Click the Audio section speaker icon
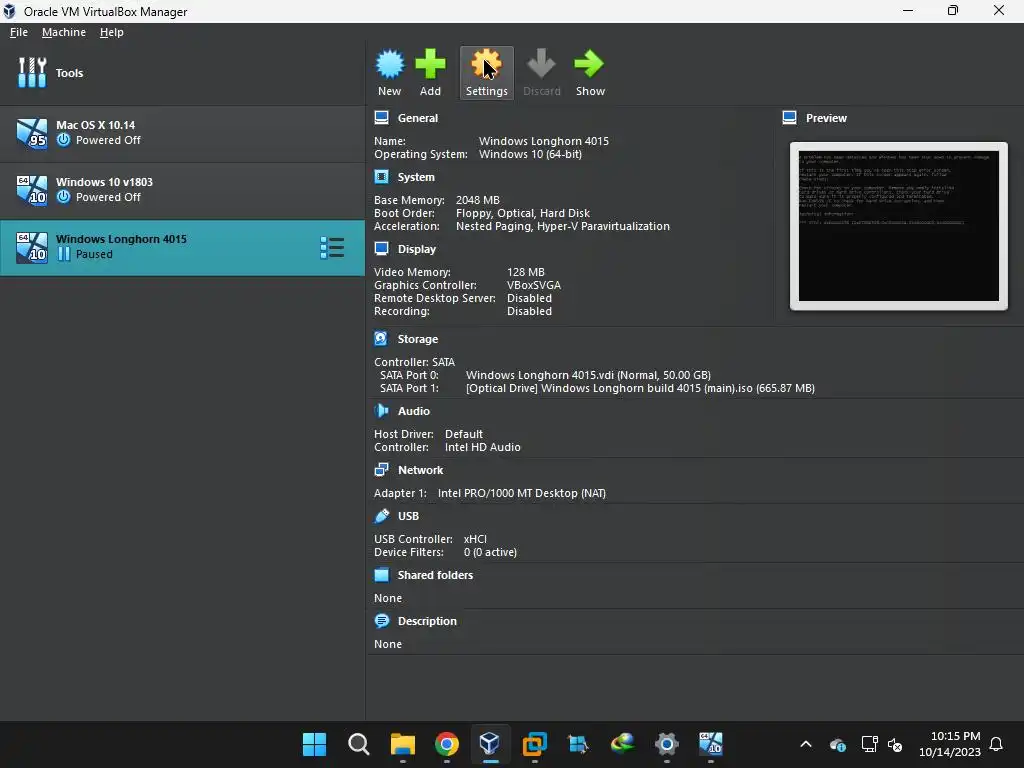 [381, 411]
